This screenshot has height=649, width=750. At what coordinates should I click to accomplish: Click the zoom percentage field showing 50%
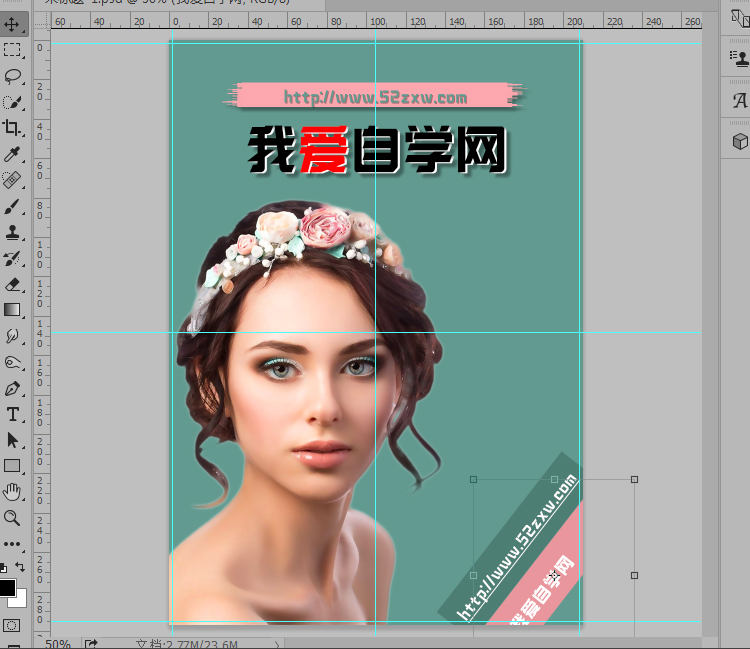(58, 643)
